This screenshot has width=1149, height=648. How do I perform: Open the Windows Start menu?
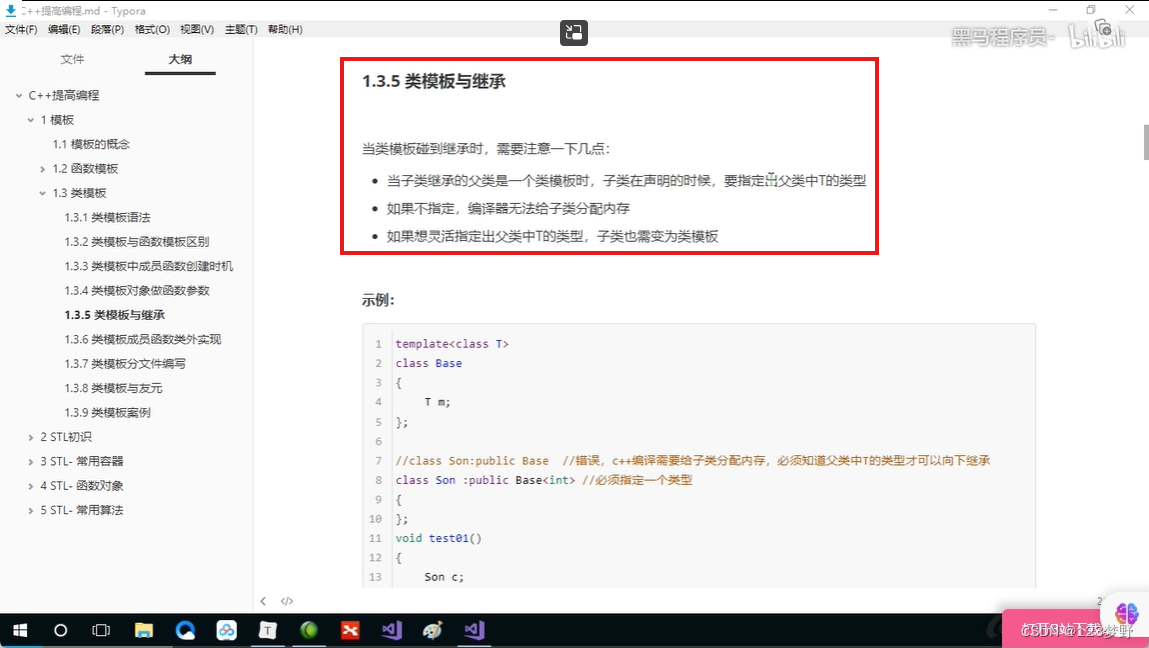click(20, 630)
